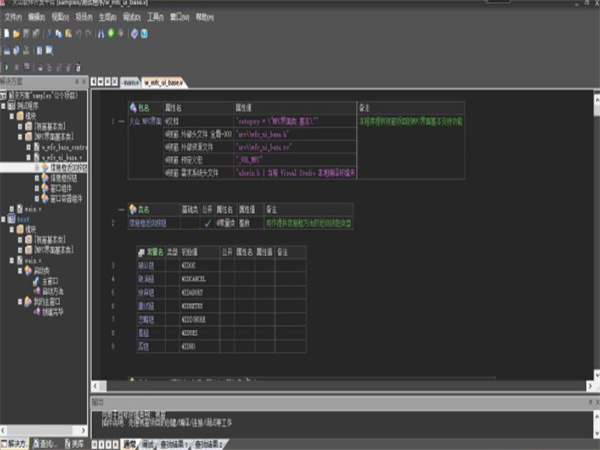Toggle the 公开 checkmark in the data type row
The width and height of the screenshot is (600, 450).
pos(207,223)
